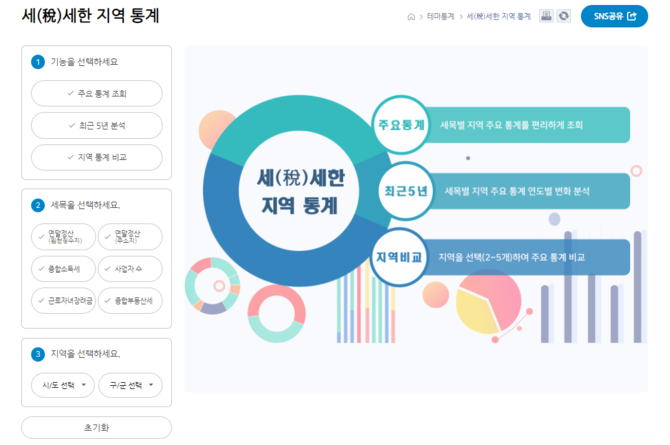Click 세(稅)세한 지역 통계 breadcrumb link

point(498,17)
